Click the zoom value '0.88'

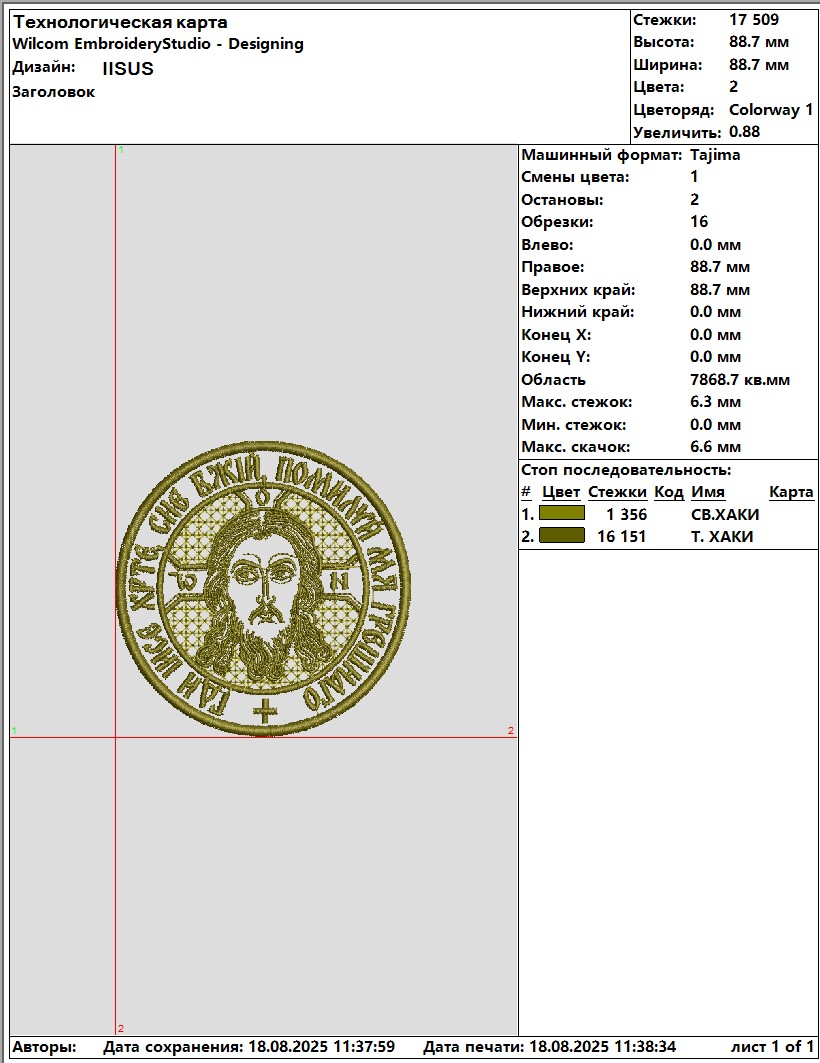click(745, 132)
